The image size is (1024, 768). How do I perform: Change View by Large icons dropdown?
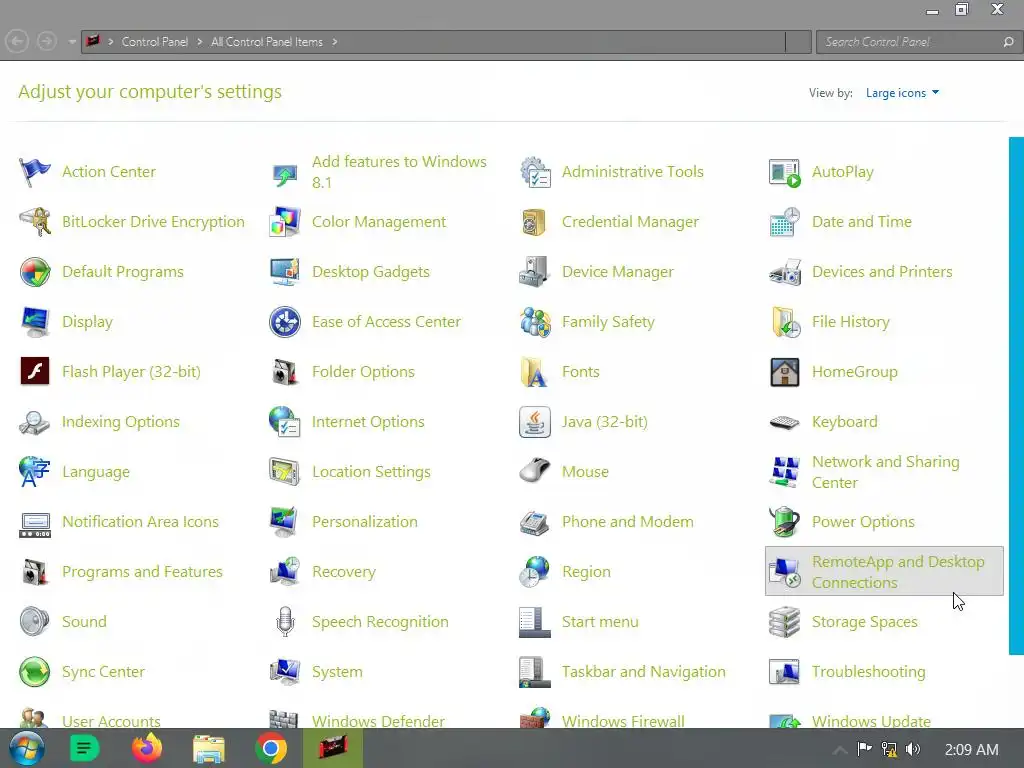[x=902, y=93]
